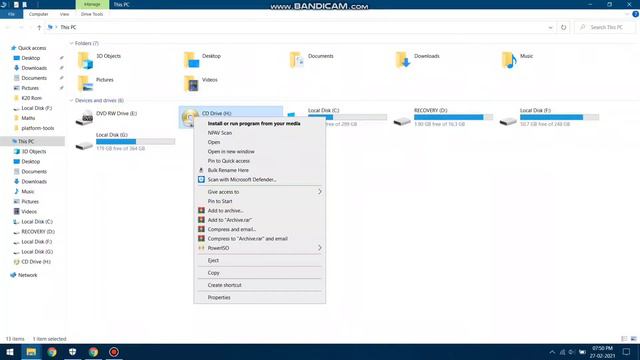
Task: Open the Windows Security shield taskbar icon
Action: click(72, 352)
